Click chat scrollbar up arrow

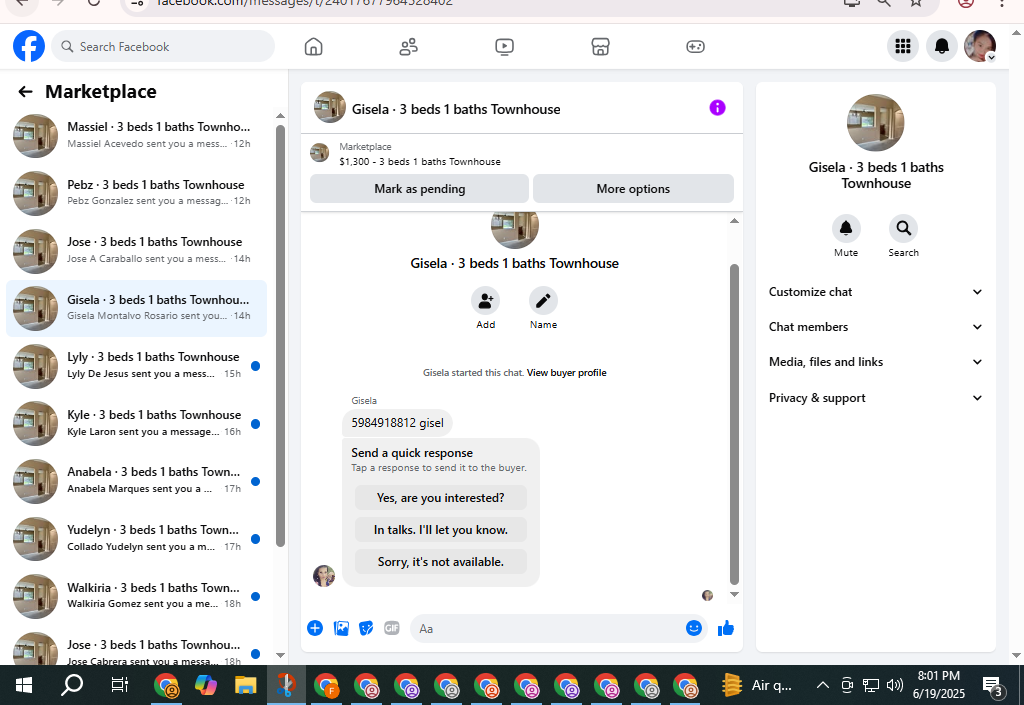click(734, 221)
